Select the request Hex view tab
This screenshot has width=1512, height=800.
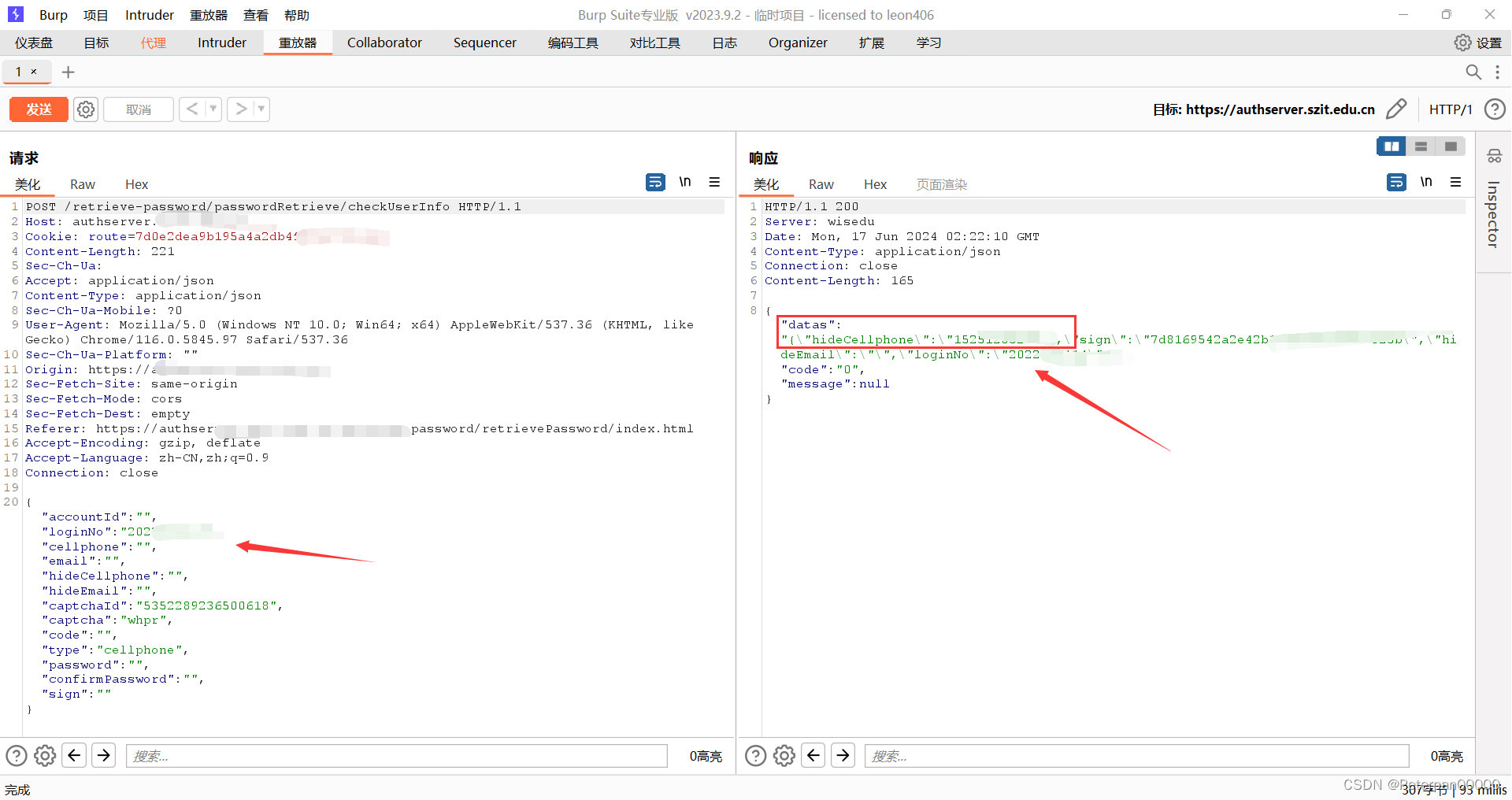pyautogui.click(x=136, y=184)
